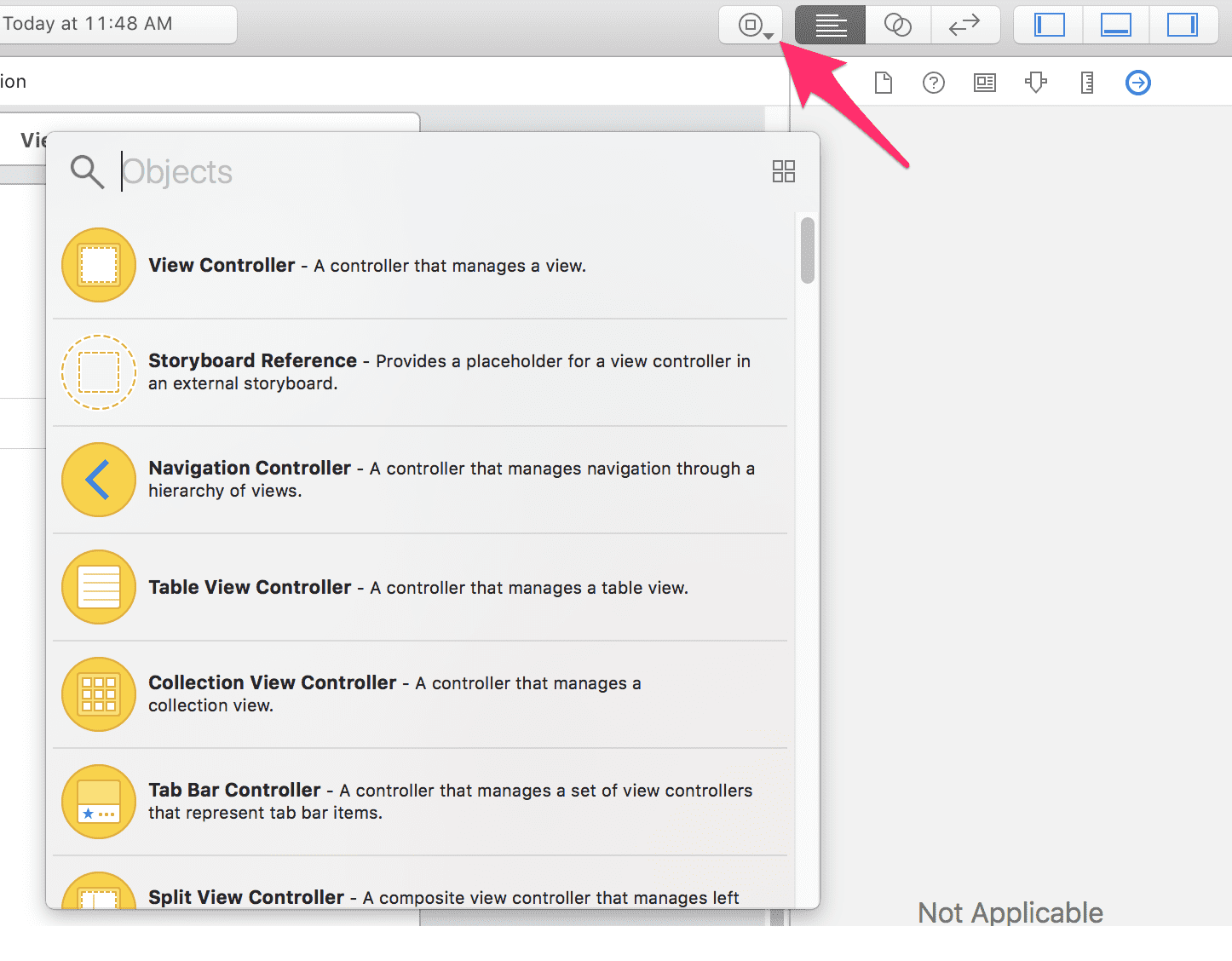The image size is (1232, 961).
Task: Click the Table View Controller label
Action: [250, 588]
